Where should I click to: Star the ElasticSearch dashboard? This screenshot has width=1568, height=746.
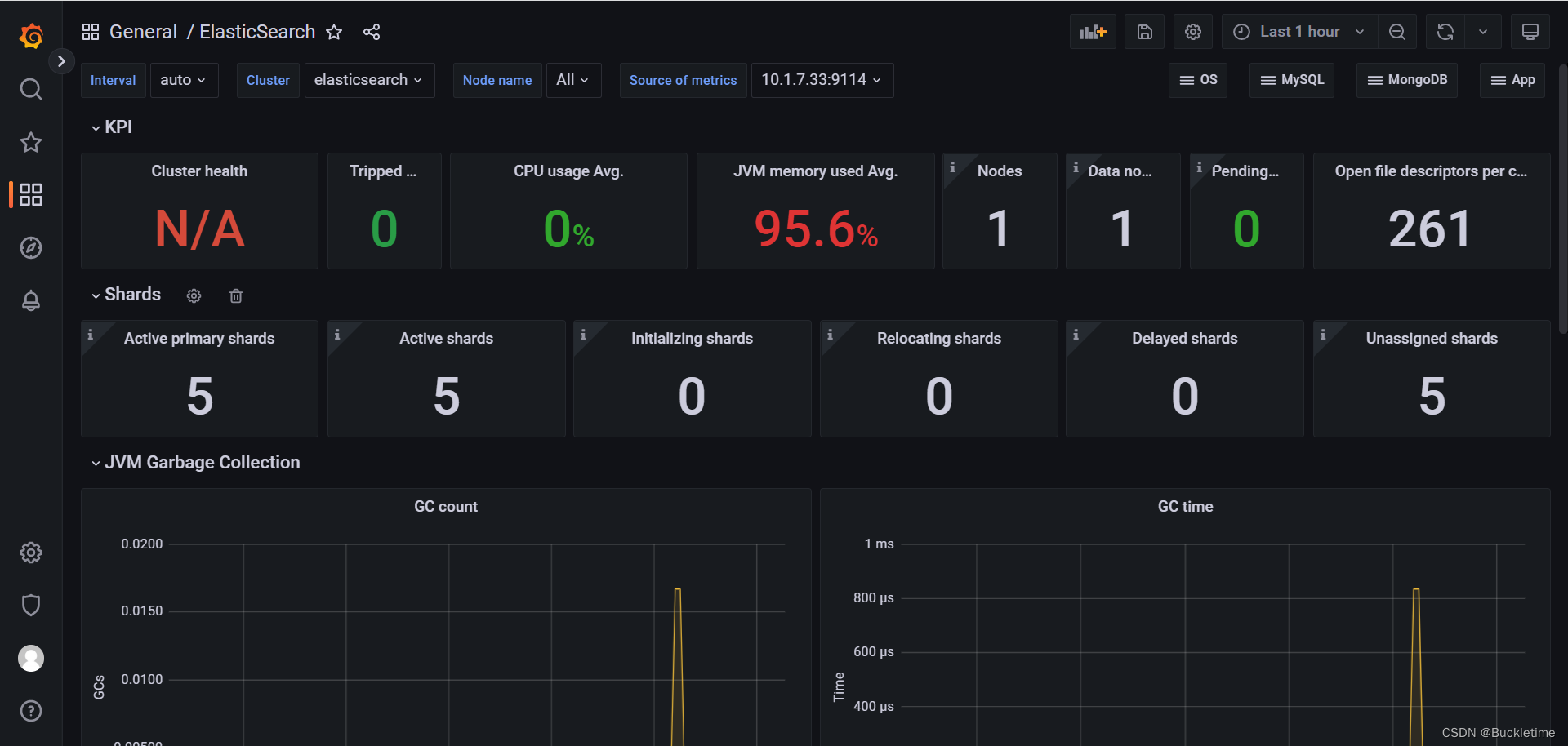tap(334, 32)
